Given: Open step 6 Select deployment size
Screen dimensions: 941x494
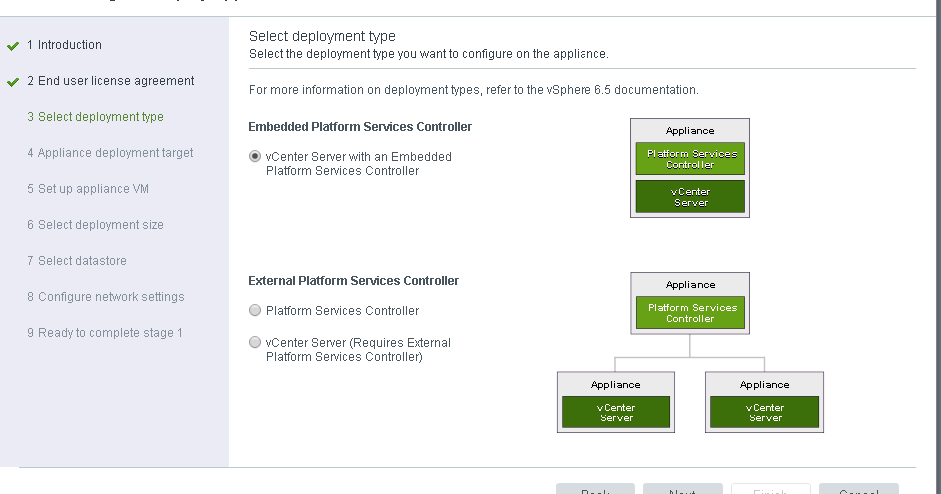Looking at the screenshot, I should point(95,225).
